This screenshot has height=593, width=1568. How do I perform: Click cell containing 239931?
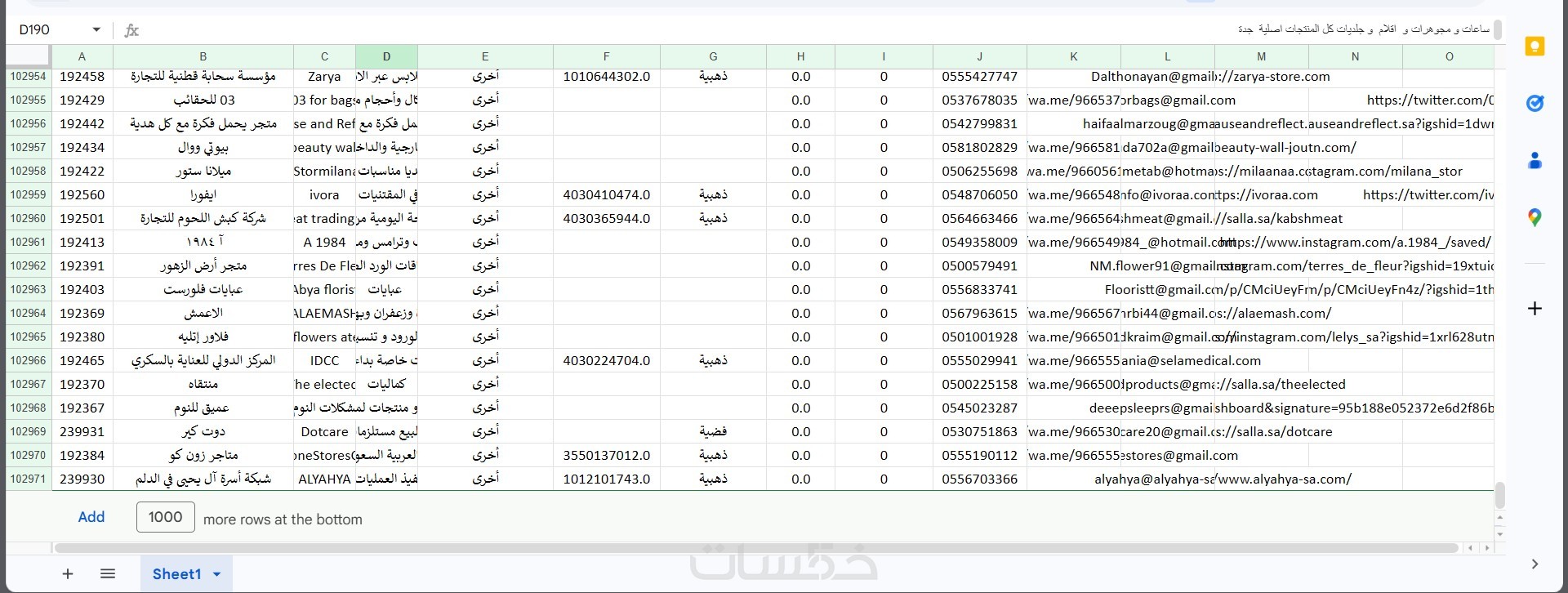82,432
